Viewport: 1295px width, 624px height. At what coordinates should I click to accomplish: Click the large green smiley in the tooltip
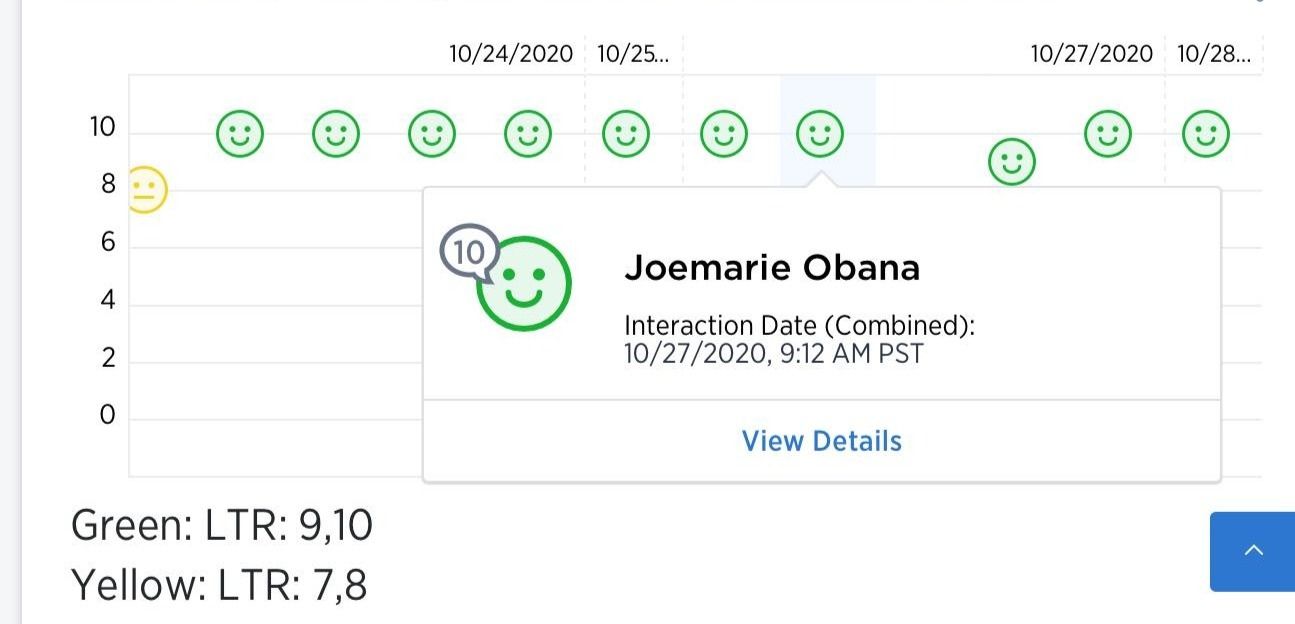point(524,285)
